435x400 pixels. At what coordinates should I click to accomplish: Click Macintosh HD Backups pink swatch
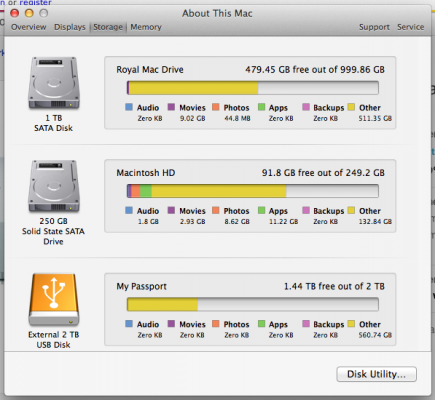click(x=306, y=210)
